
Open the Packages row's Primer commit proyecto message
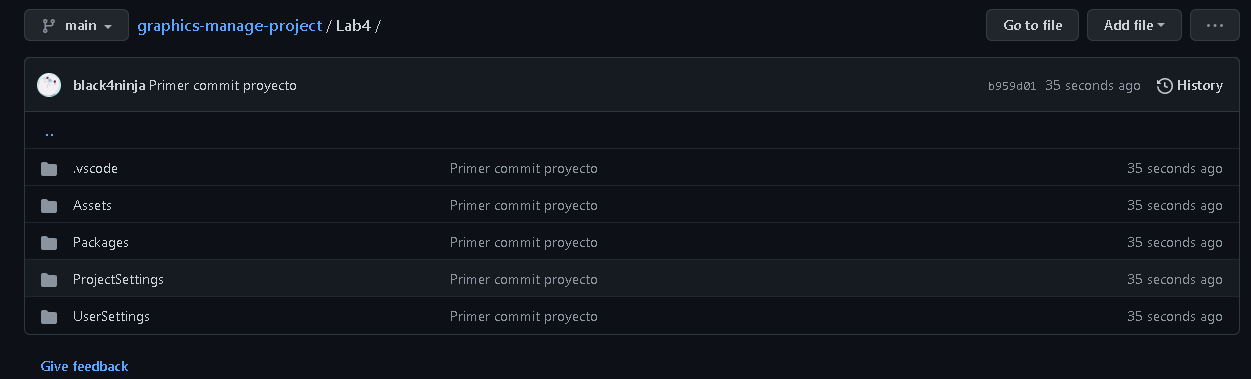(523, 242)
